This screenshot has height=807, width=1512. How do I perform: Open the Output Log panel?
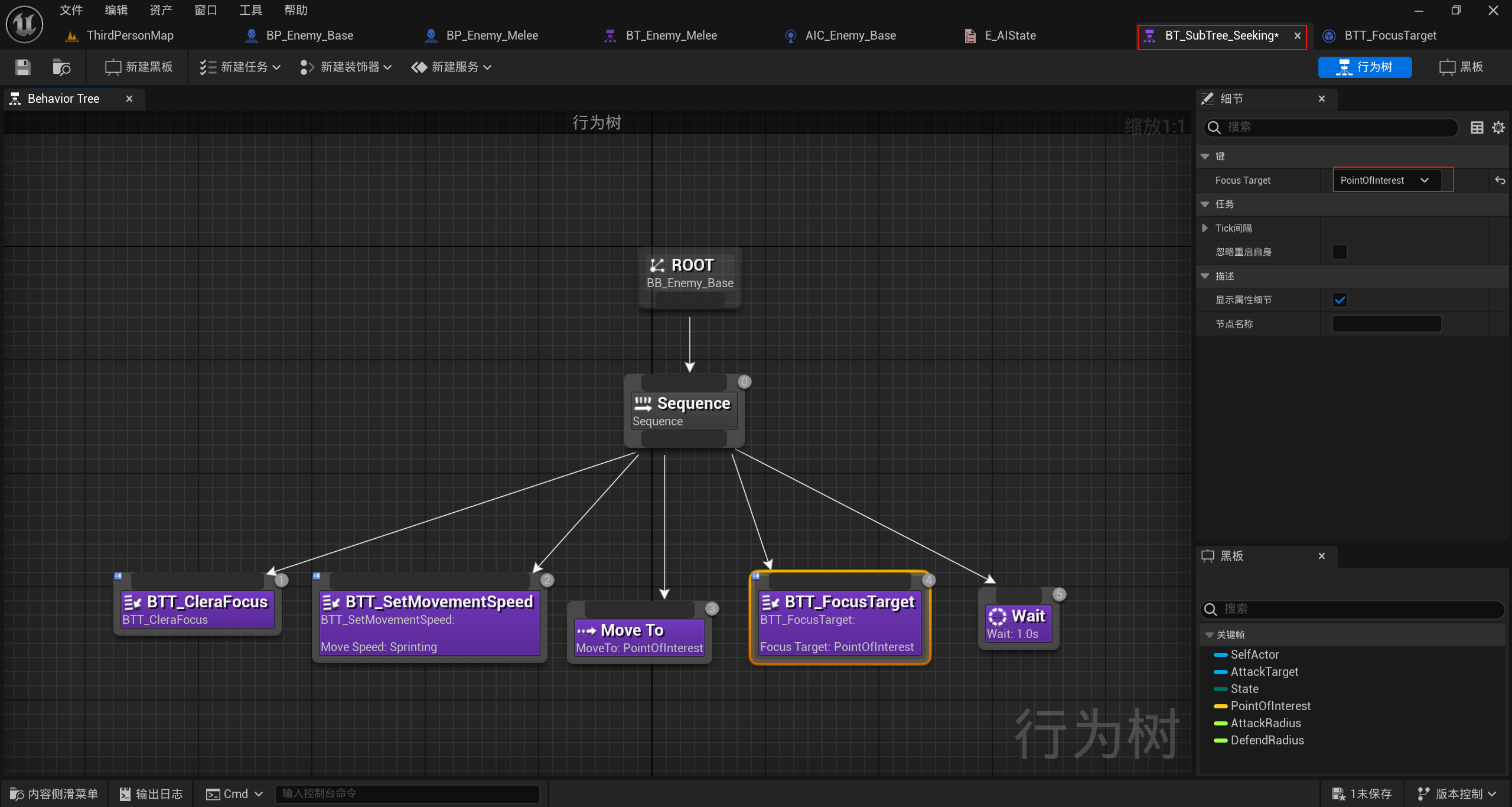point(151,793)
